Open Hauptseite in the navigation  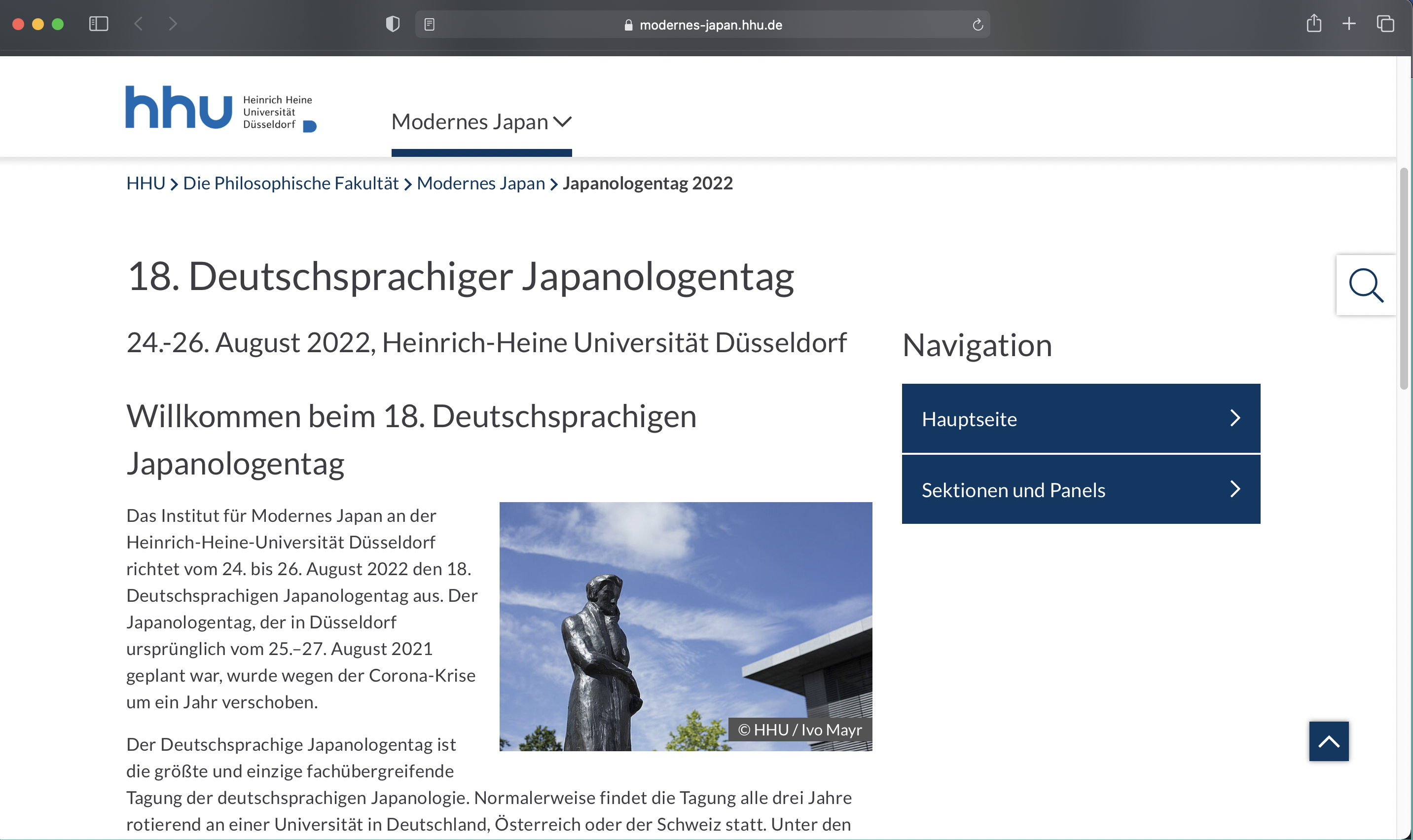tap(1081, 418)
